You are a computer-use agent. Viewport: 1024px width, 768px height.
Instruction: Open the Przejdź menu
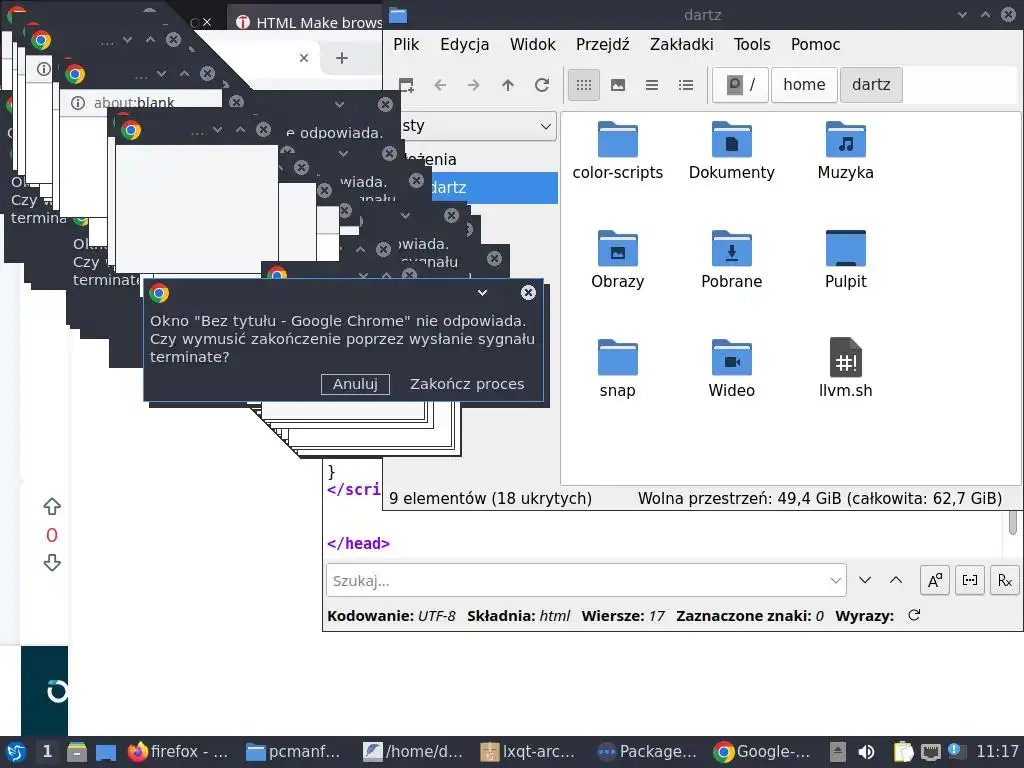[603, 44]
